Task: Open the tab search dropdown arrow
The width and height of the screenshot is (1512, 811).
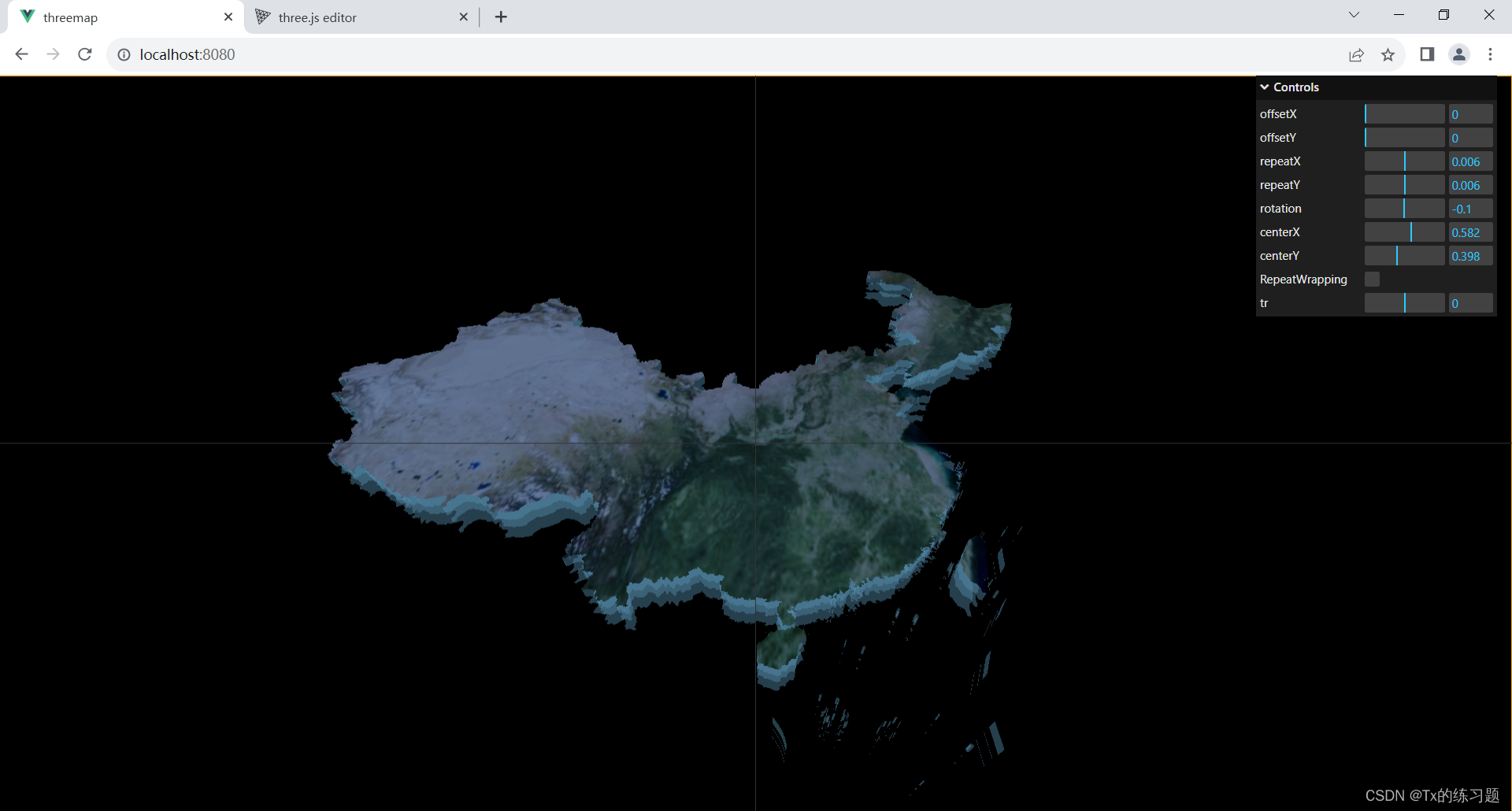Action: click(1354, 14)
